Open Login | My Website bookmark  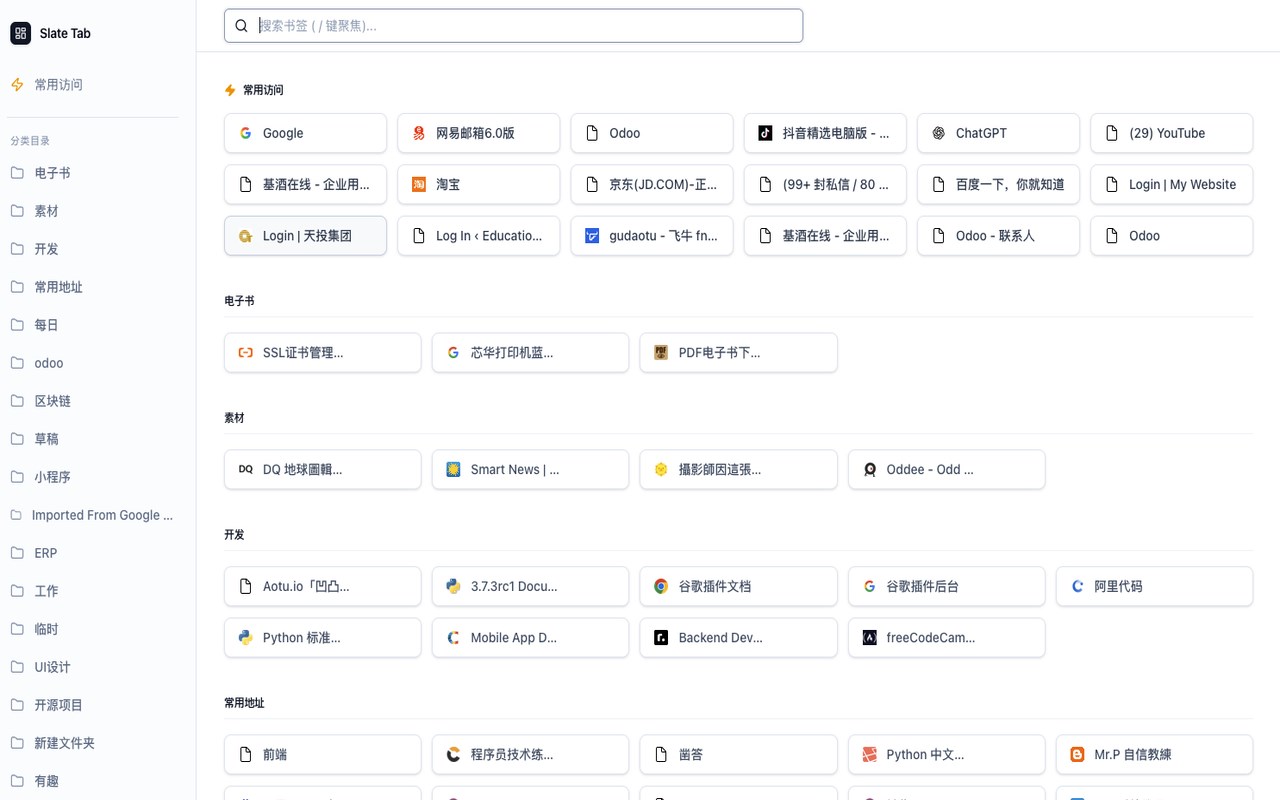[x=1171, y=184]
